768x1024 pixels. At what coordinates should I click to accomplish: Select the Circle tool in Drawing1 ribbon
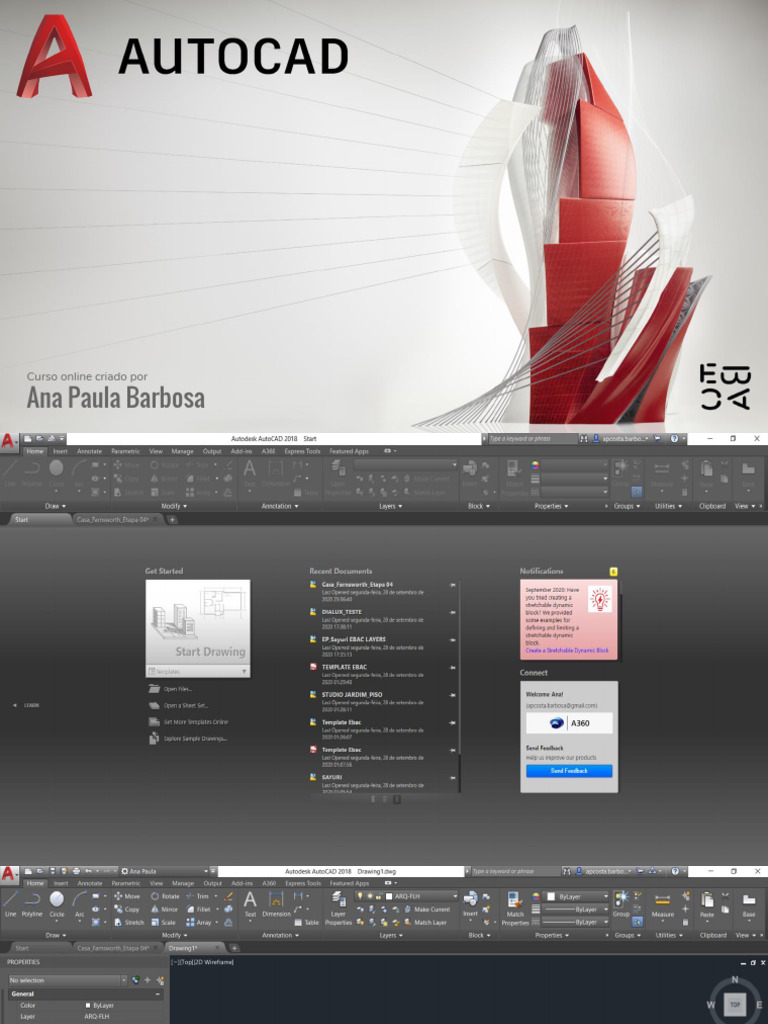[x=57, y=902]
